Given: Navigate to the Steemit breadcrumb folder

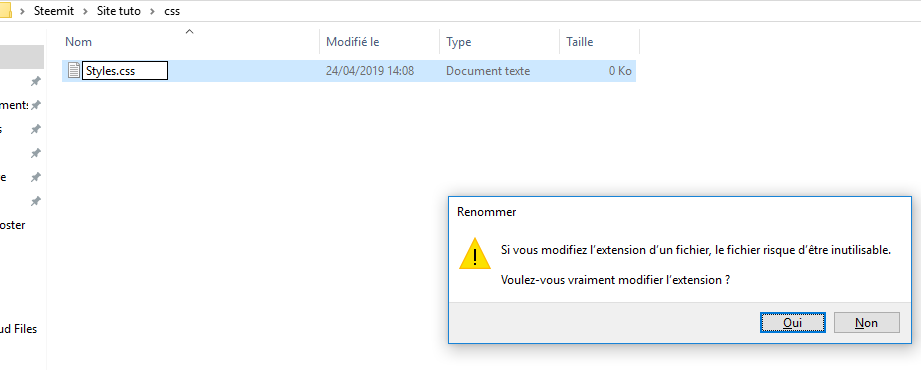Looking at the screenshot, I should pyautogui.click(x=54, y=11).
